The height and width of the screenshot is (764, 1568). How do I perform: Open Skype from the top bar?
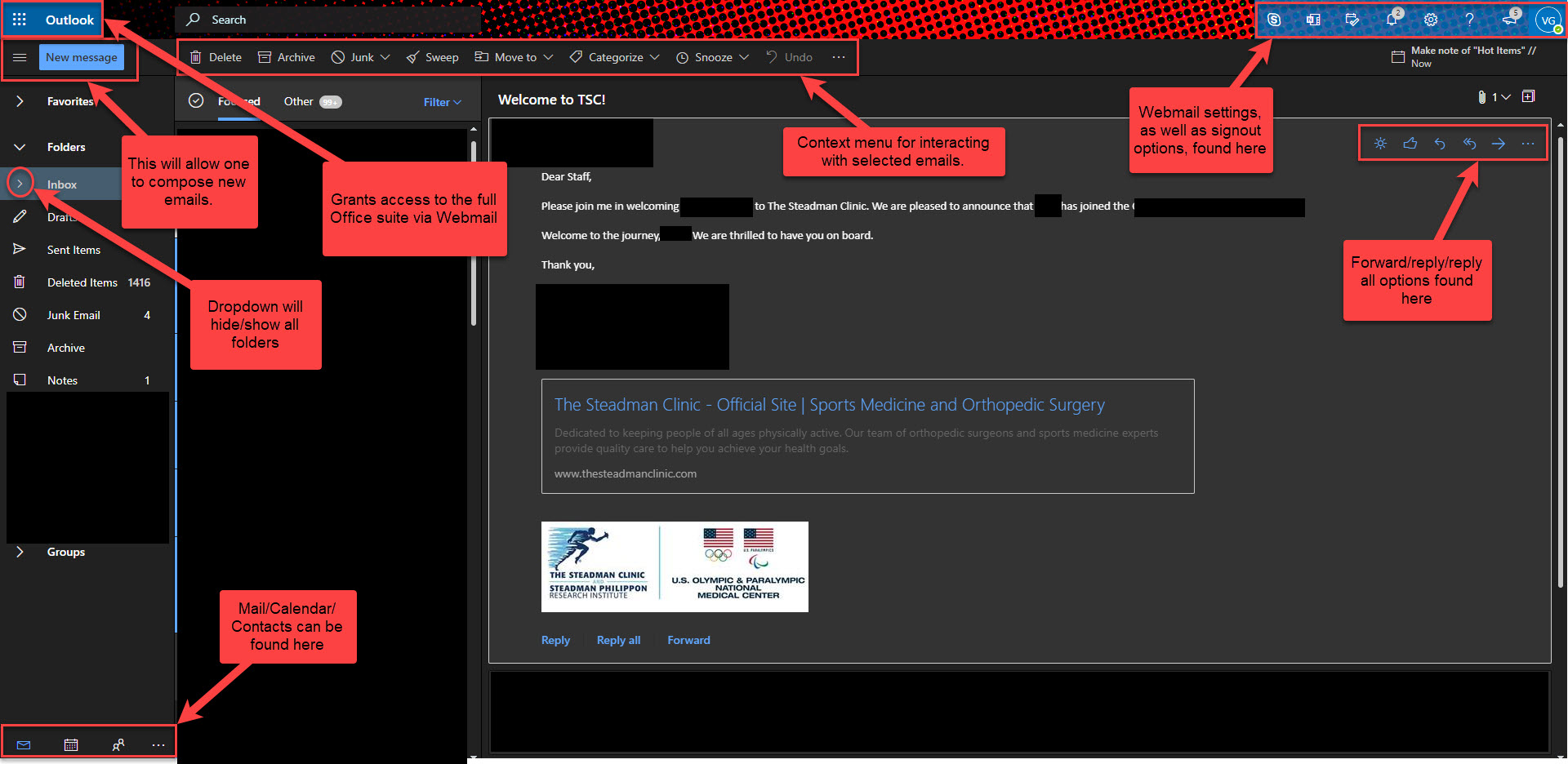point(1274,20)
